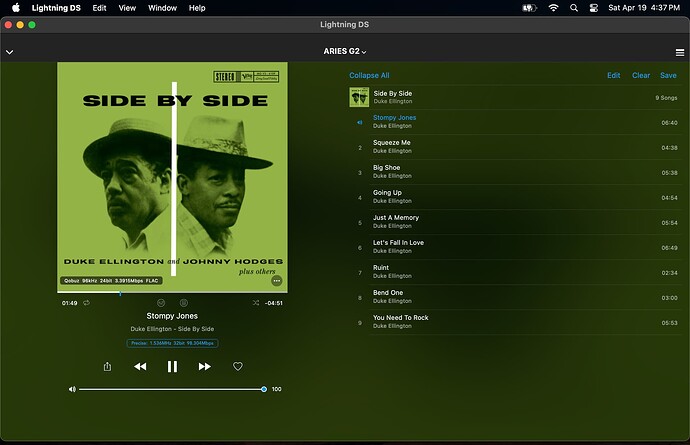Open the three-dot more options on album art
Screen dimensions: 690x445
pyautogui.click(x=276, y=281)
